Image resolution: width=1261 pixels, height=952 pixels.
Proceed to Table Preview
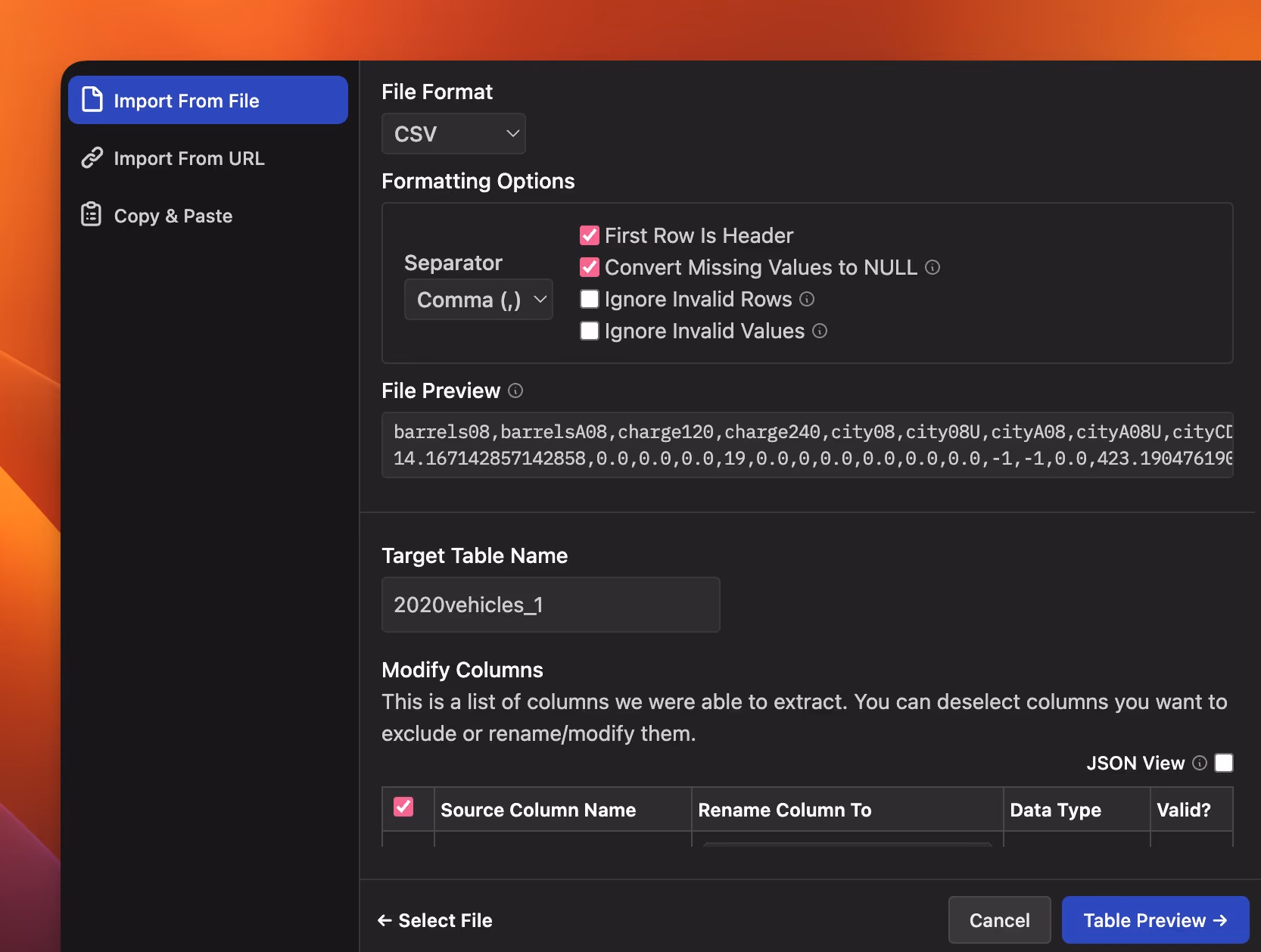[1155, 920]
